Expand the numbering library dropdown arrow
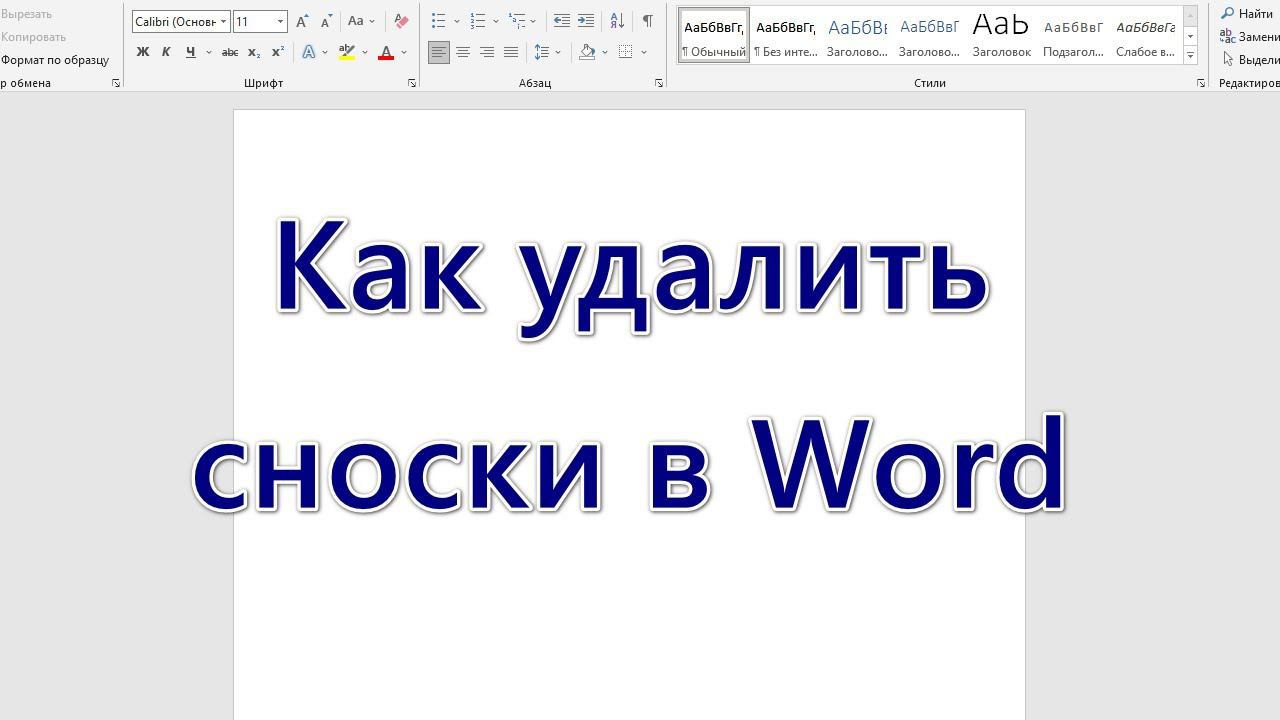Screen dimensions: 1280x720 (496, 21)
